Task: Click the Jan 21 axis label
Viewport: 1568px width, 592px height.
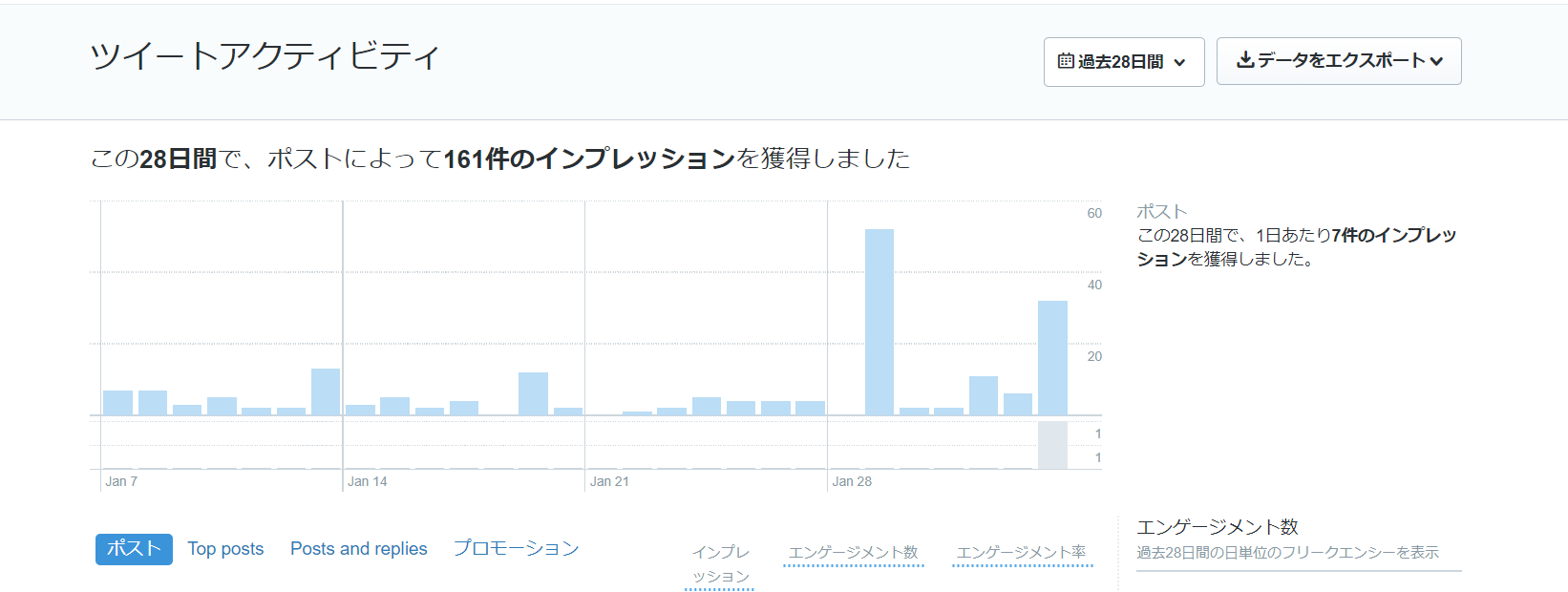Action: (x=609, y=481)
